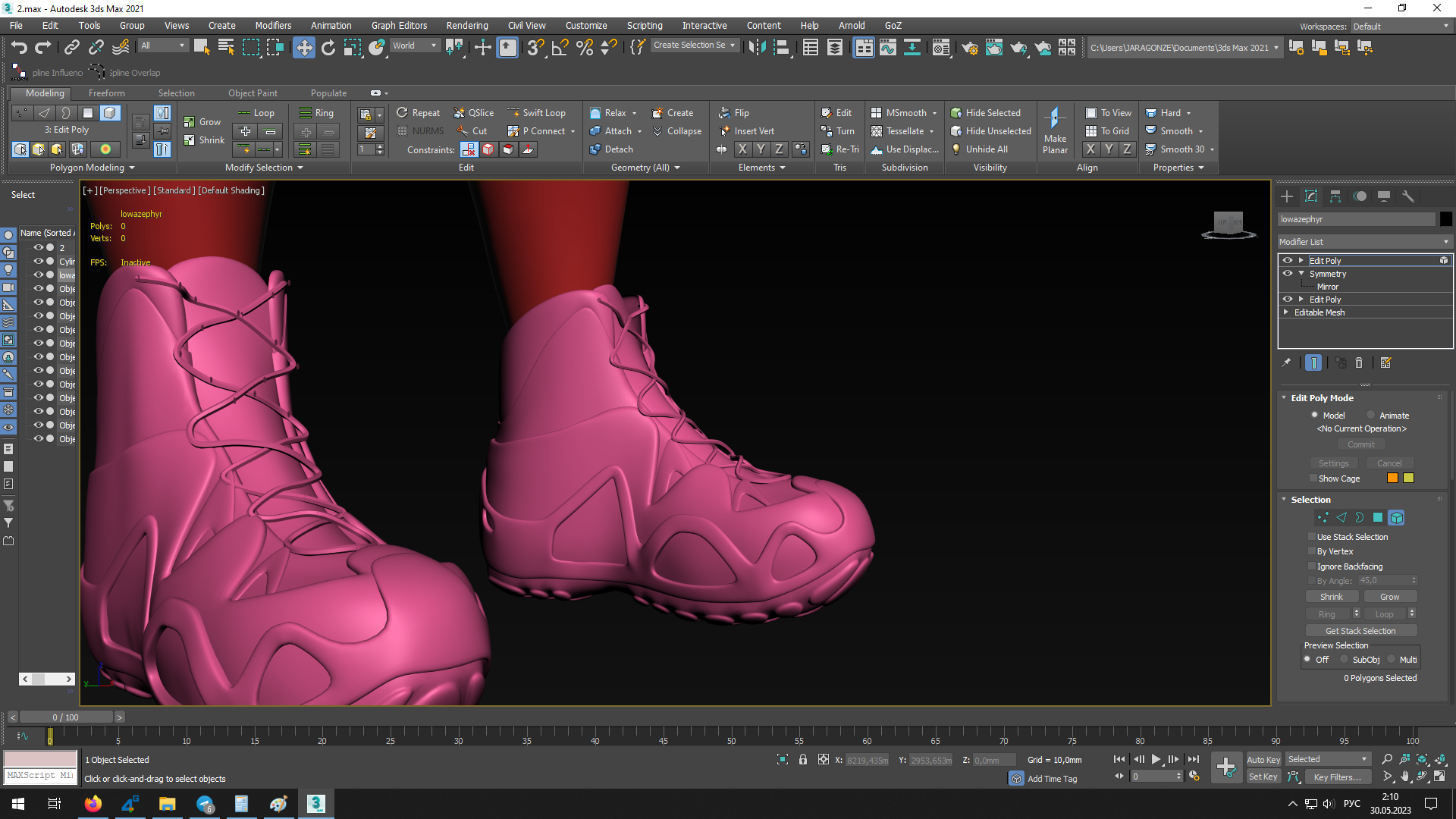1456x819 pixels.
Task: Click the Get Stack Selection button
Action: tap(1360, 631)
